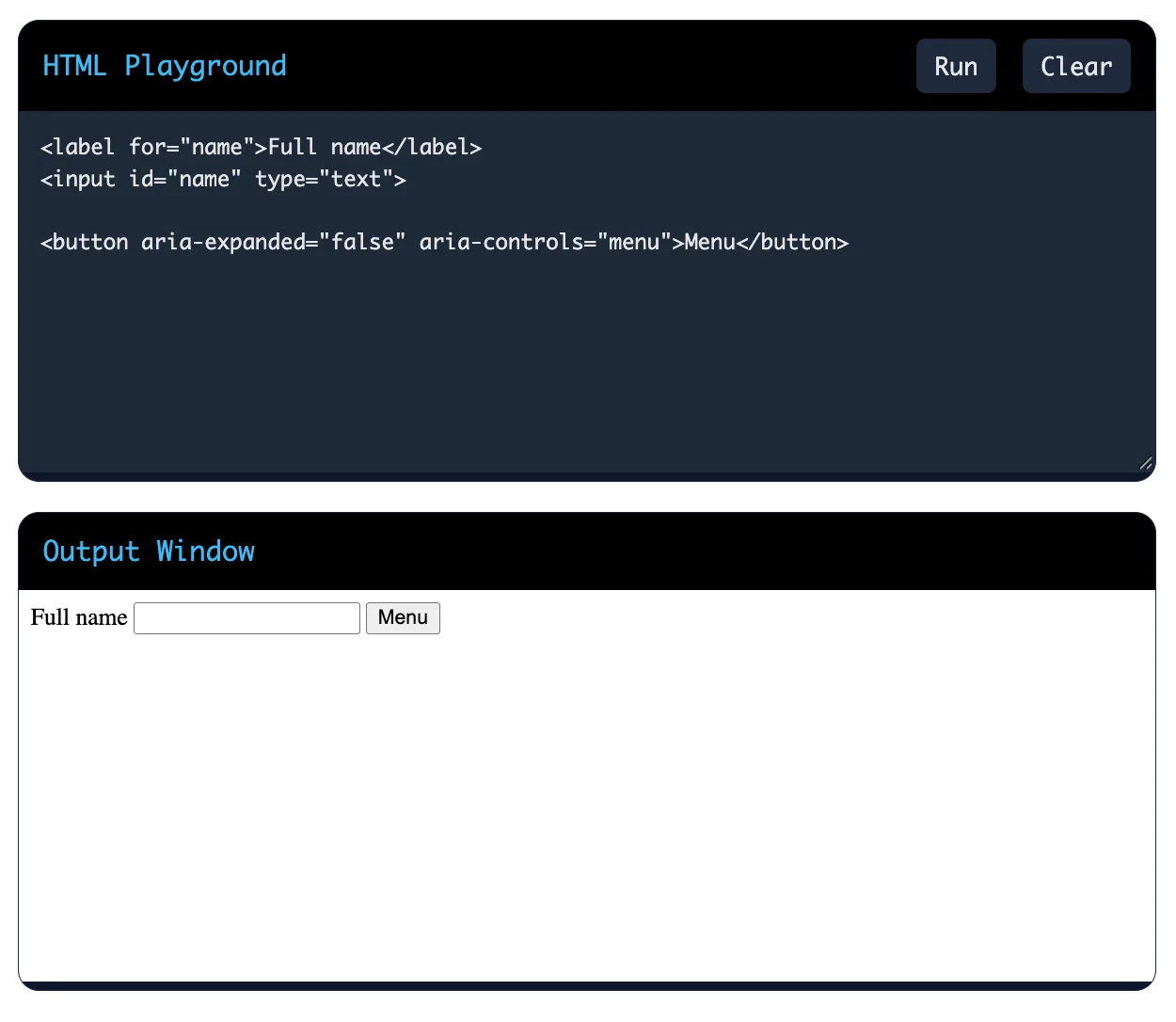Click the Run button
1176x1022 pixels.
956,66
